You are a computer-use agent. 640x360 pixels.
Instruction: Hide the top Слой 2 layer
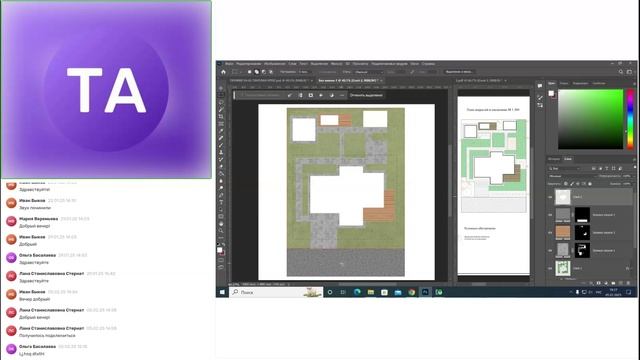(x=550, y=197)
